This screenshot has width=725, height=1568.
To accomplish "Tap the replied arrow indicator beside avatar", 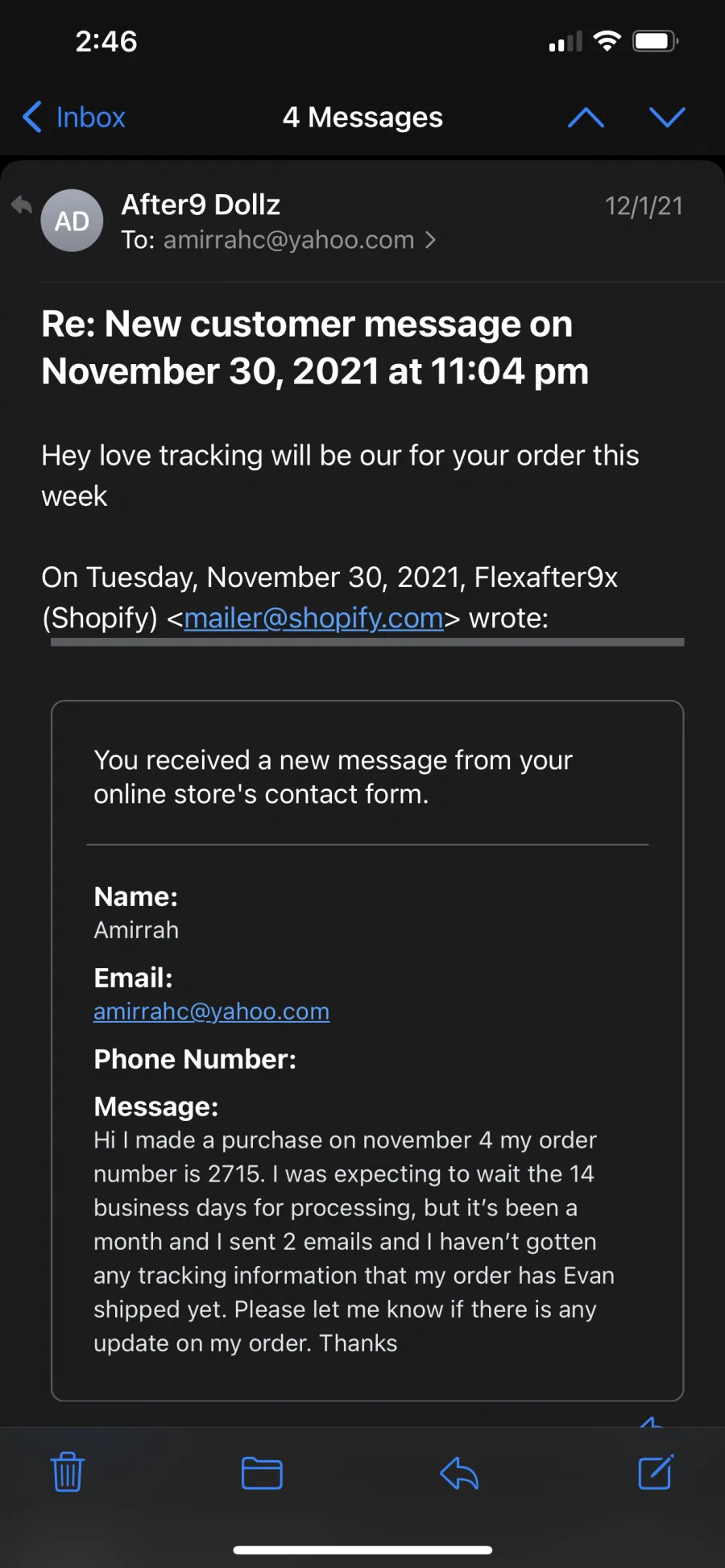I will coord(22,205).
